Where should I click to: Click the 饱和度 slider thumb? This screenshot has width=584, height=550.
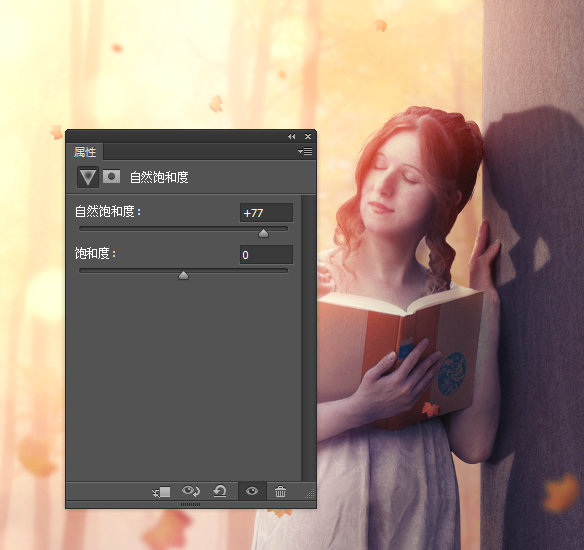pos(183,276)
